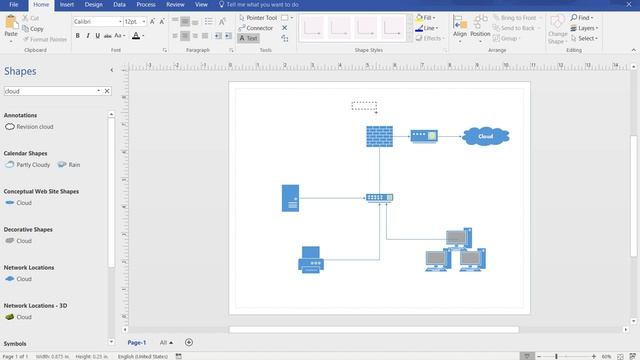
Task: Click the Cut scissors icon
Action: pos(25,18)
